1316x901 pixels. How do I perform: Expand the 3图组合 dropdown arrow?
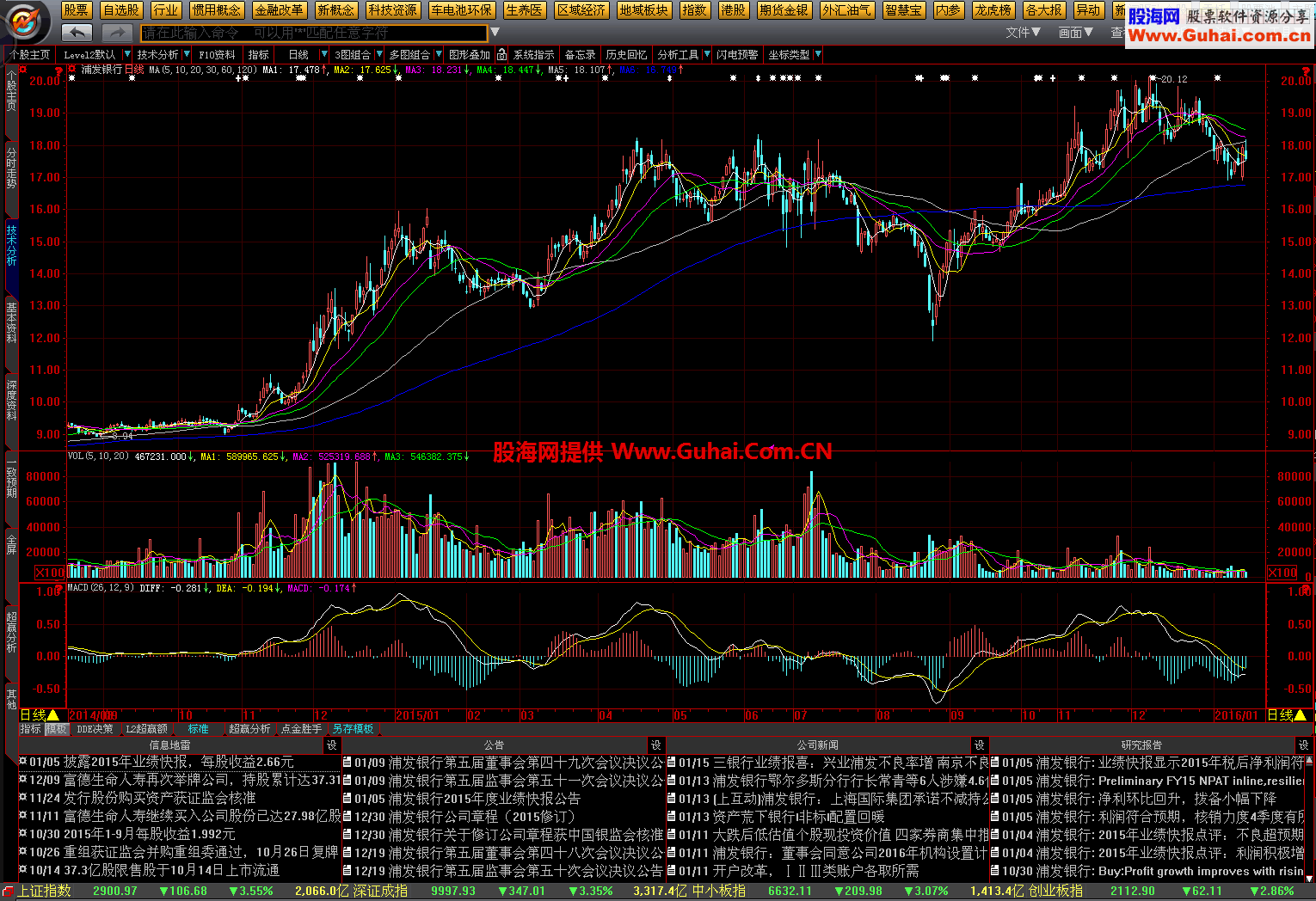[x=378, y=54]
